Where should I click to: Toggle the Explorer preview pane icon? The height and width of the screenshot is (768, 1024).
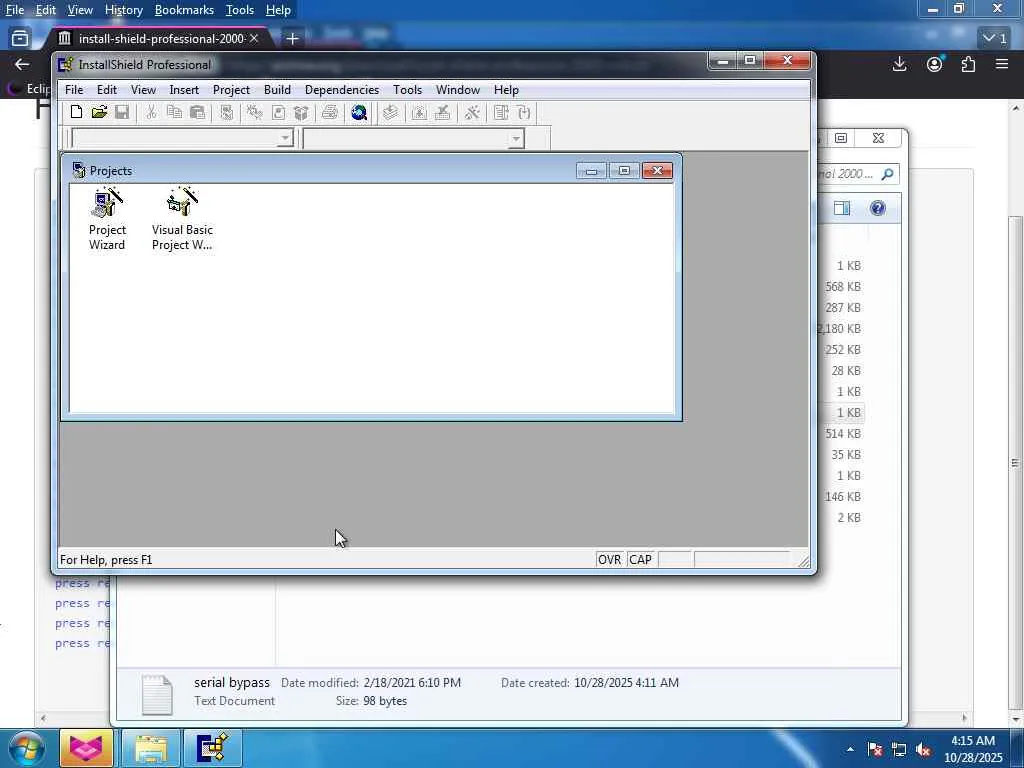click(x=842, y=208)
